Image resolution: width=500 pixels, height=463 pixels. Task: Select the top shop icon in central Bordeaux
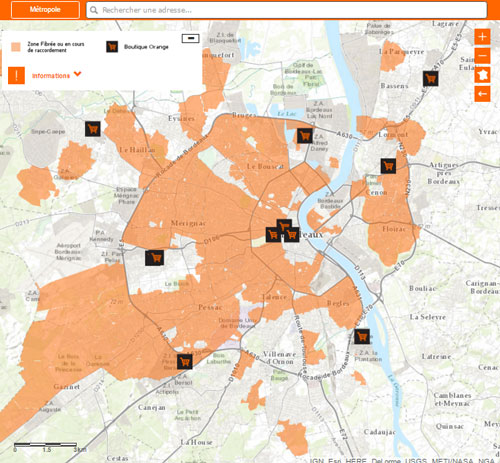coord(284,225)
